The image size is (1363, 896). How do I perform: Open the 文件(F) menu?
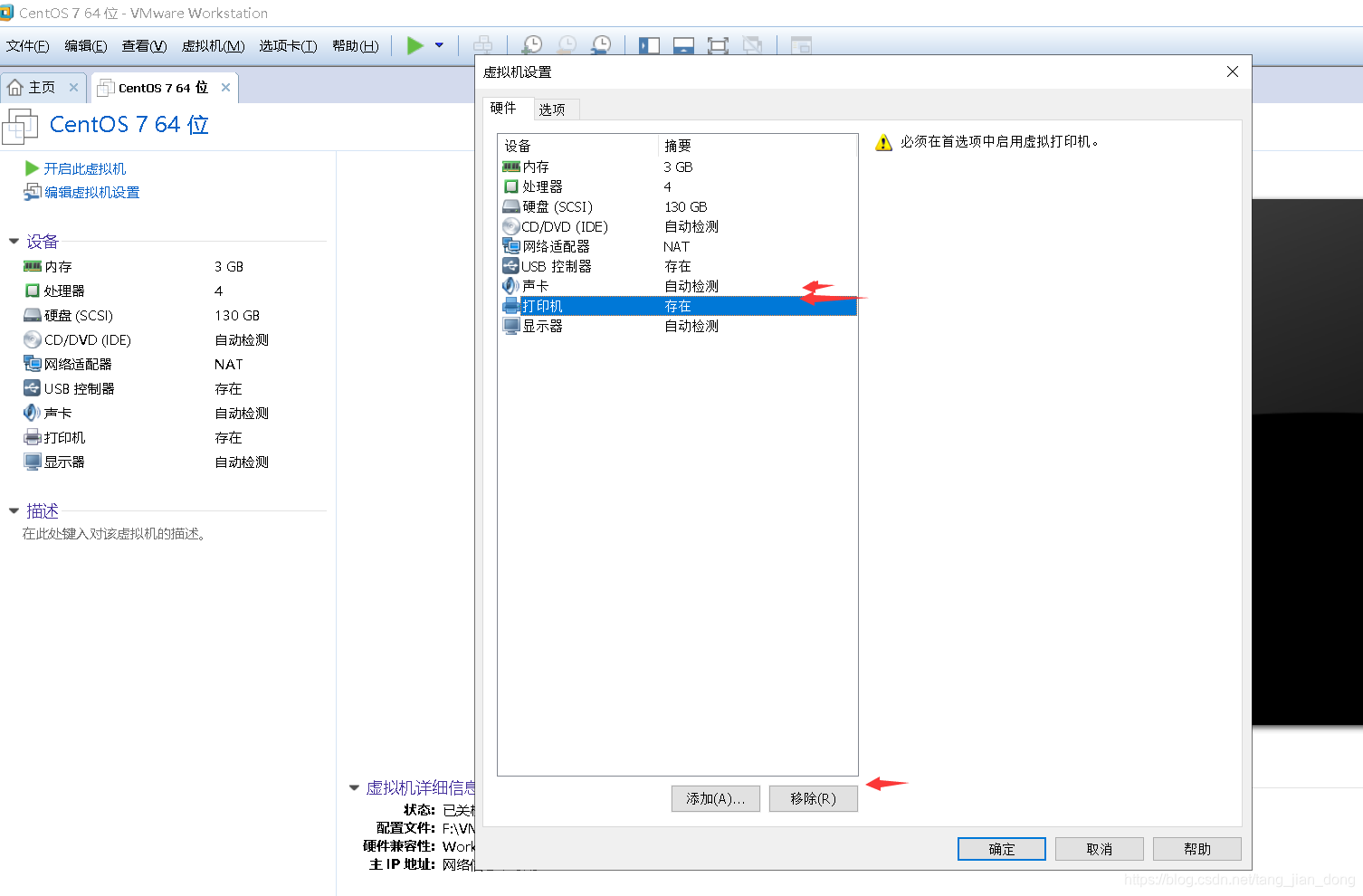(x=28, y=46)
